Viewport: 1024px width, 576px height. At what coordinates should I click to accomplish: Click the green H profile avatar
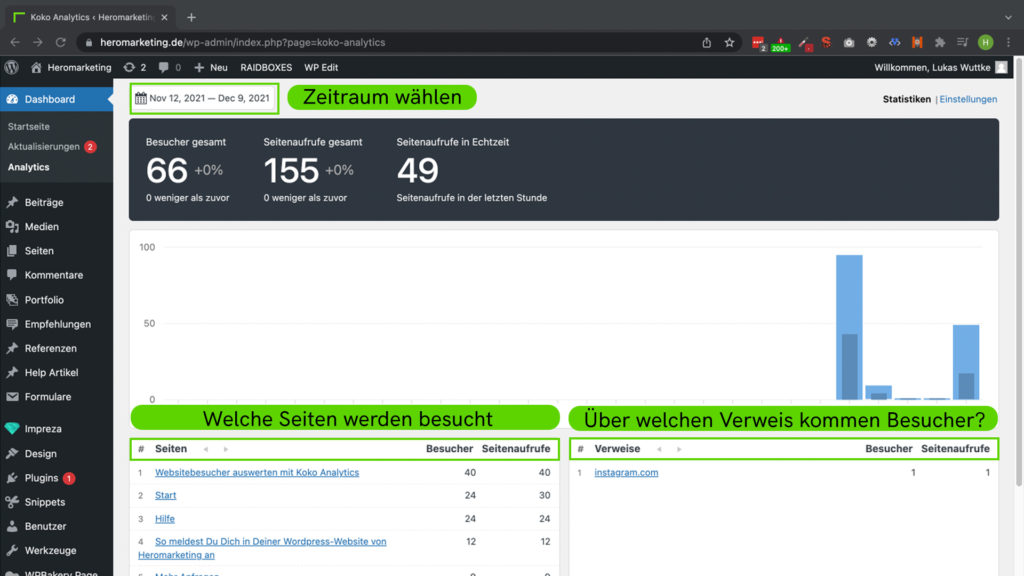tap(985, 42)
